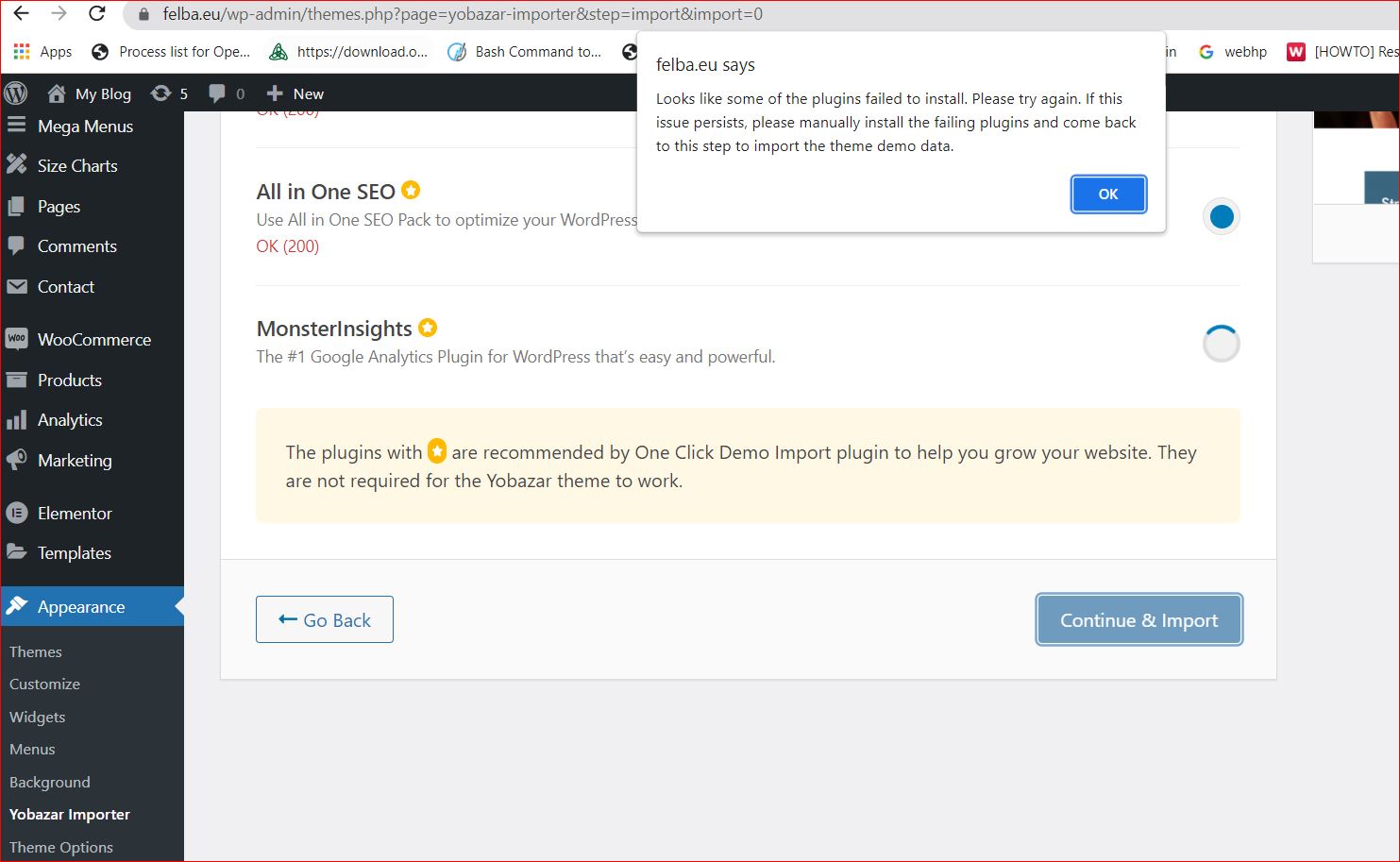1400x862 pixels.
Task: Click the 'All in One SEO' plugin title
Action: tap(326, 192)
